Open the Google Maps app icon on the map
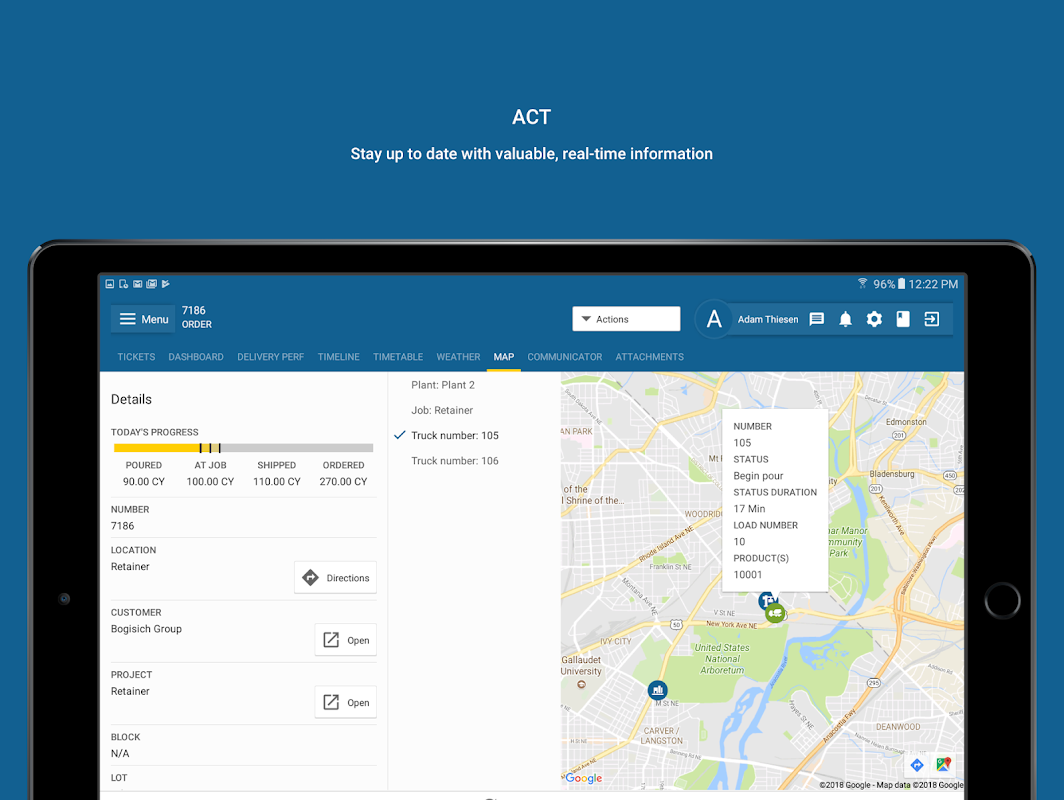Image resolution: width=1064 pixels, height=800 pixels. (x=943, y=765)
